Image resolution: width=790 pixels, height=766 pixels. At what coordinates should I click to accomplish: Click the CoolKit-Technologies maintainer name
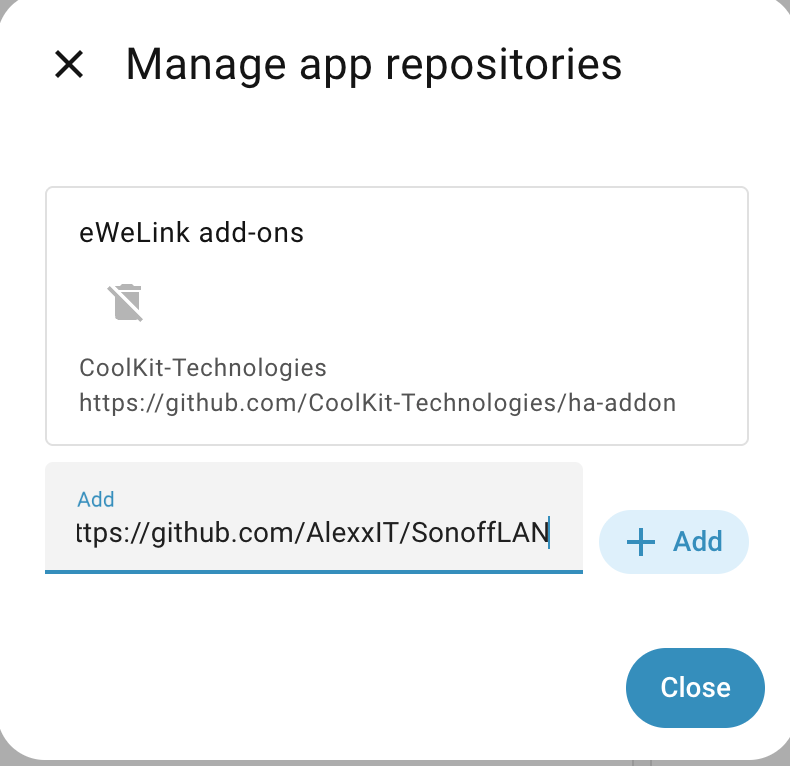[x=203, y=368]
